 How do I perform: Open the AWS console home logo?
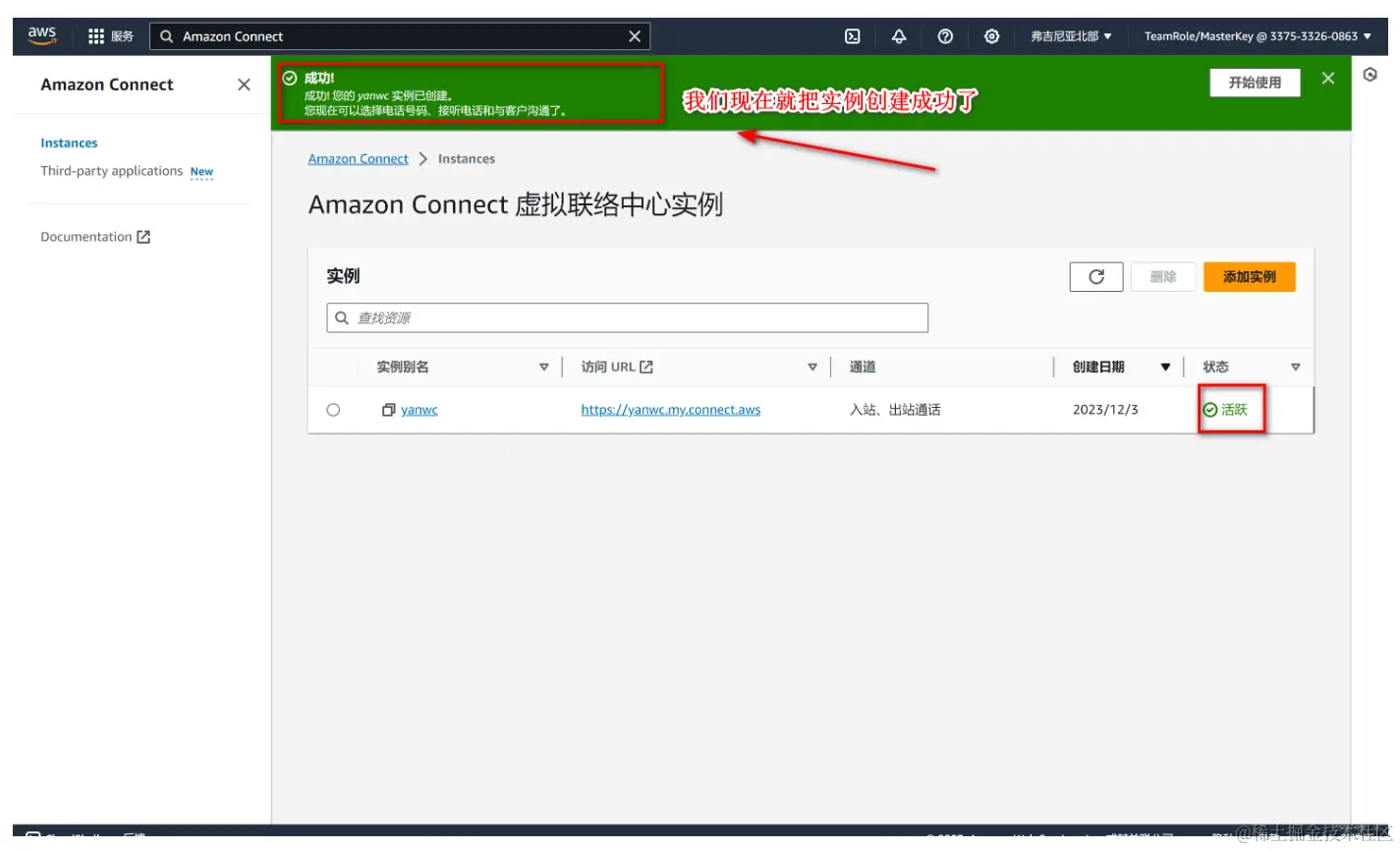[x=42, y=35]
